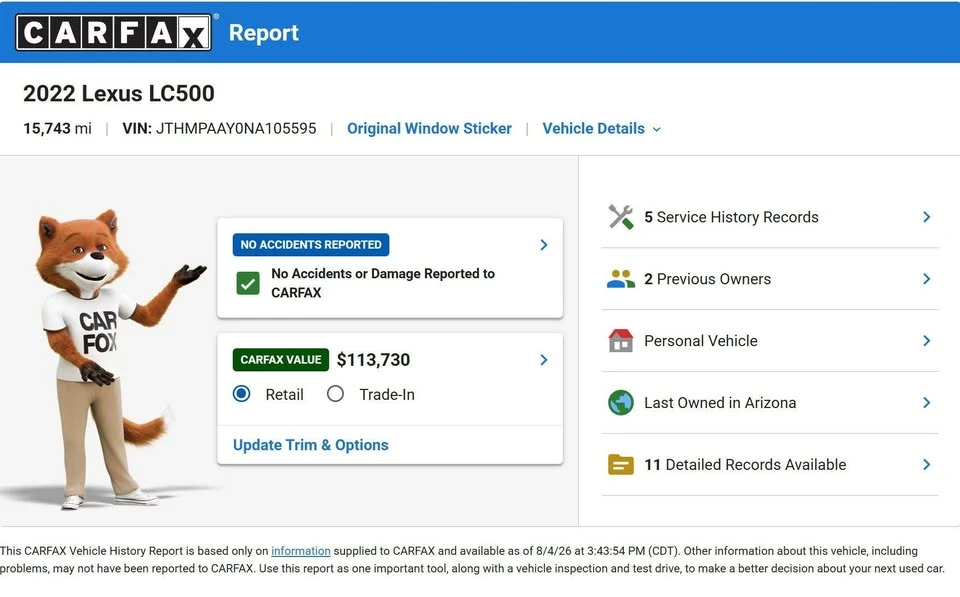
Task: Click the Update Trim & Options link
Action: 310,445
